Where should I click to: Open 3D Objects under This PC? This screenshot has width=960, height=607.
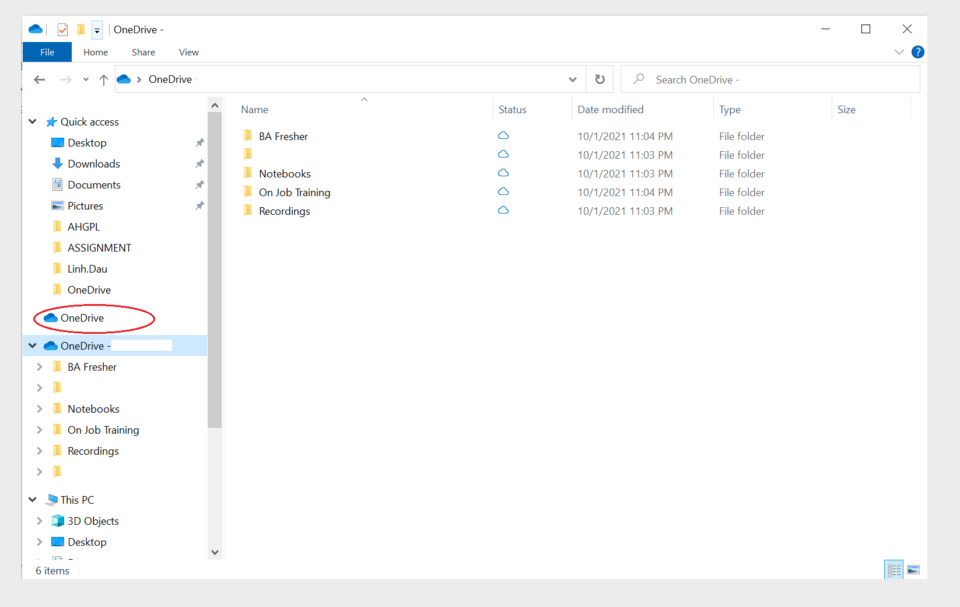pyautogui.click(x=93, y=521)
